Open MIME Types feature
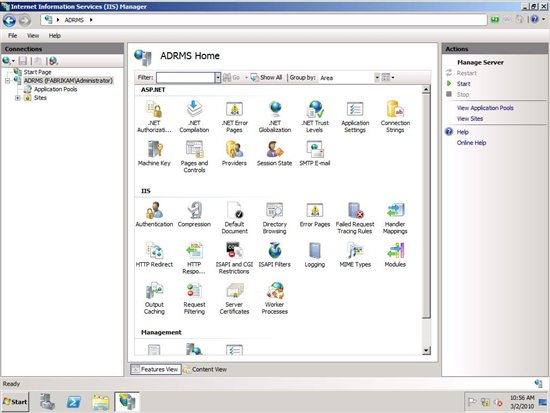 tap(355, 255)
